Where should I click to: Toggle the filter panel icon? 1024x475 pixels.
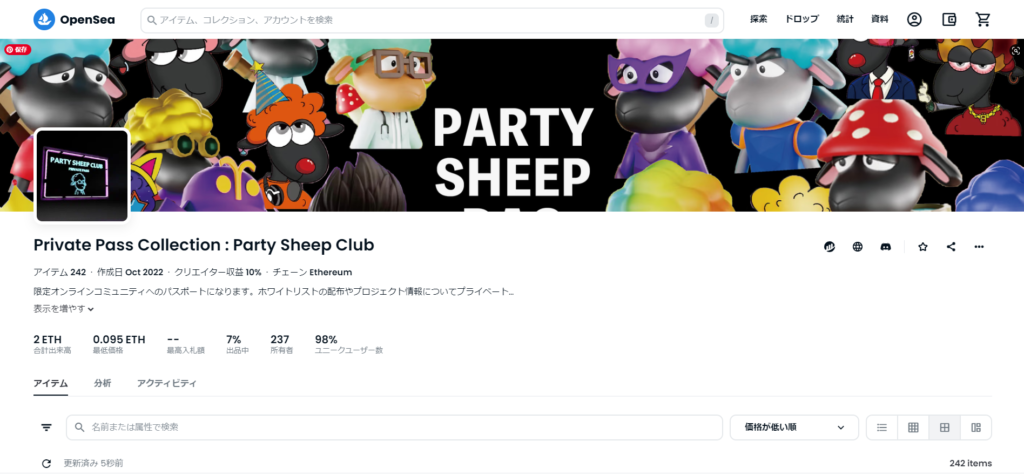46,427
